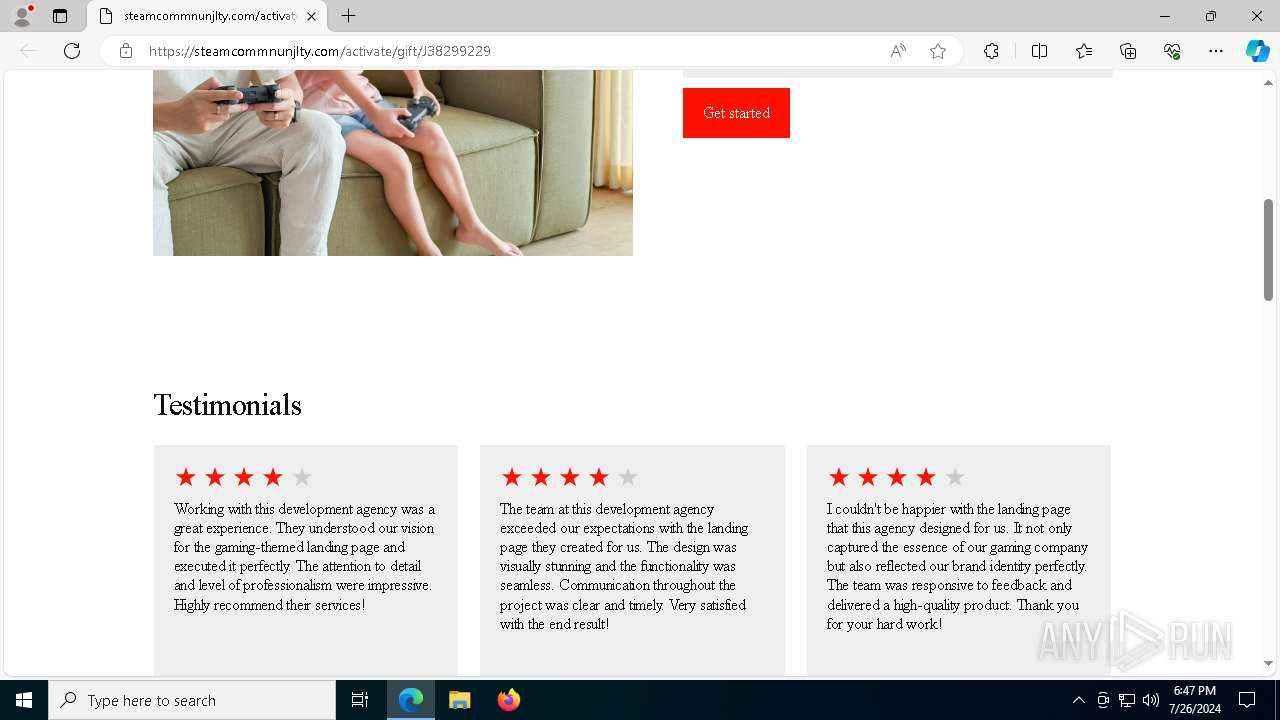Open the notification center icon
This screenshot has height=720, width=1280.
pos(1248,700)
